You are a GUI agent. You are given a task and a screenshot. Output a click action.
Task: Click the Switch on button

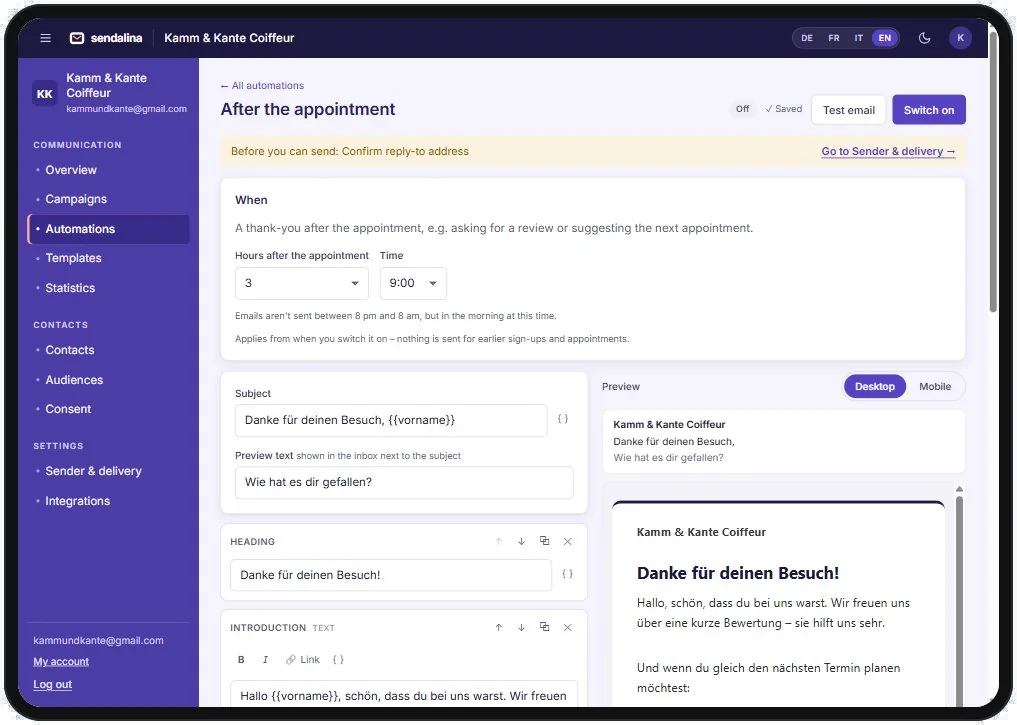click(x=929, y=110)
